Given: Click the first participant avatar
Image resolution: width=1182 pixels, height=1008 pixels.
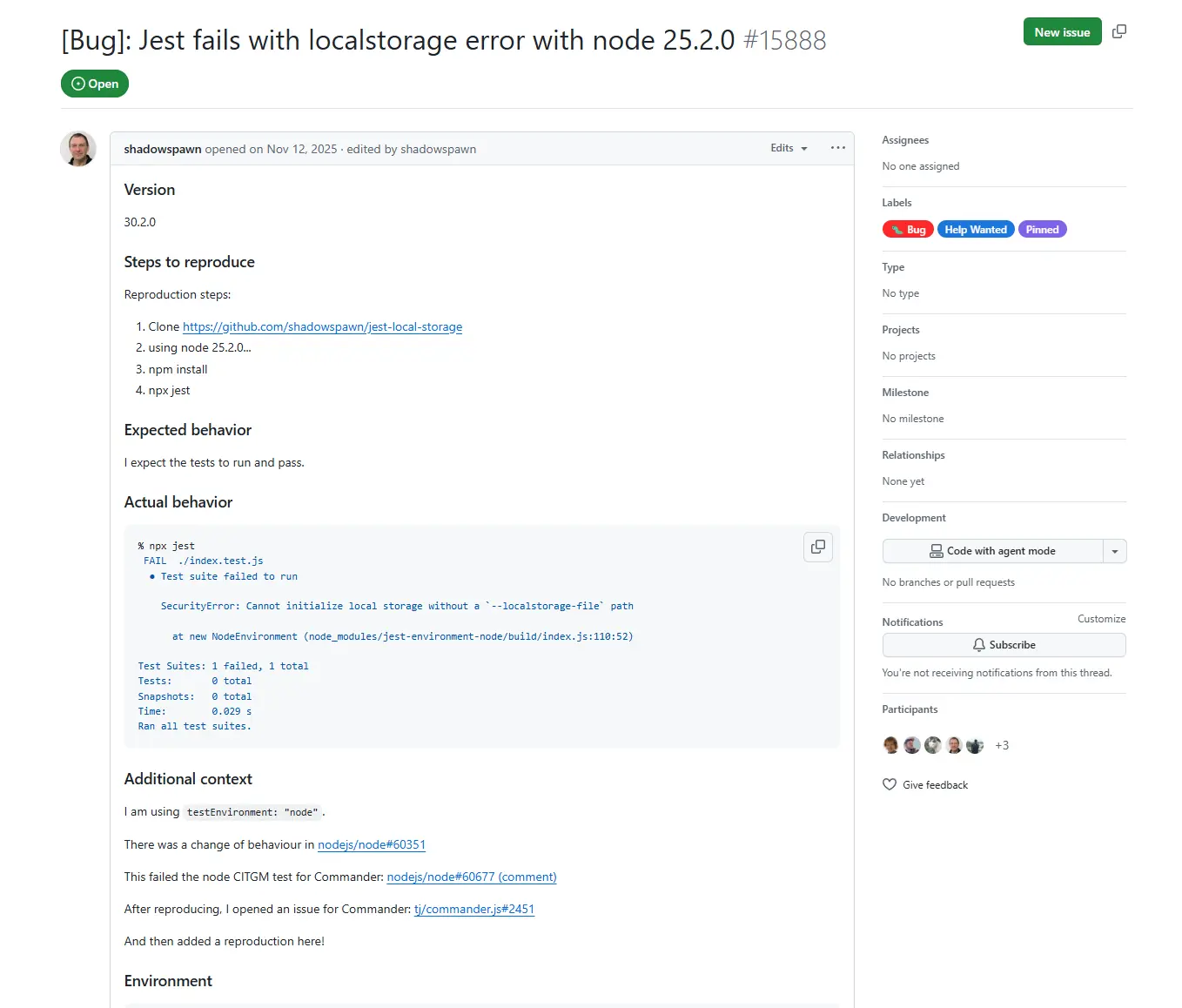Looking at the screenshot, I should tap(890, 745).
